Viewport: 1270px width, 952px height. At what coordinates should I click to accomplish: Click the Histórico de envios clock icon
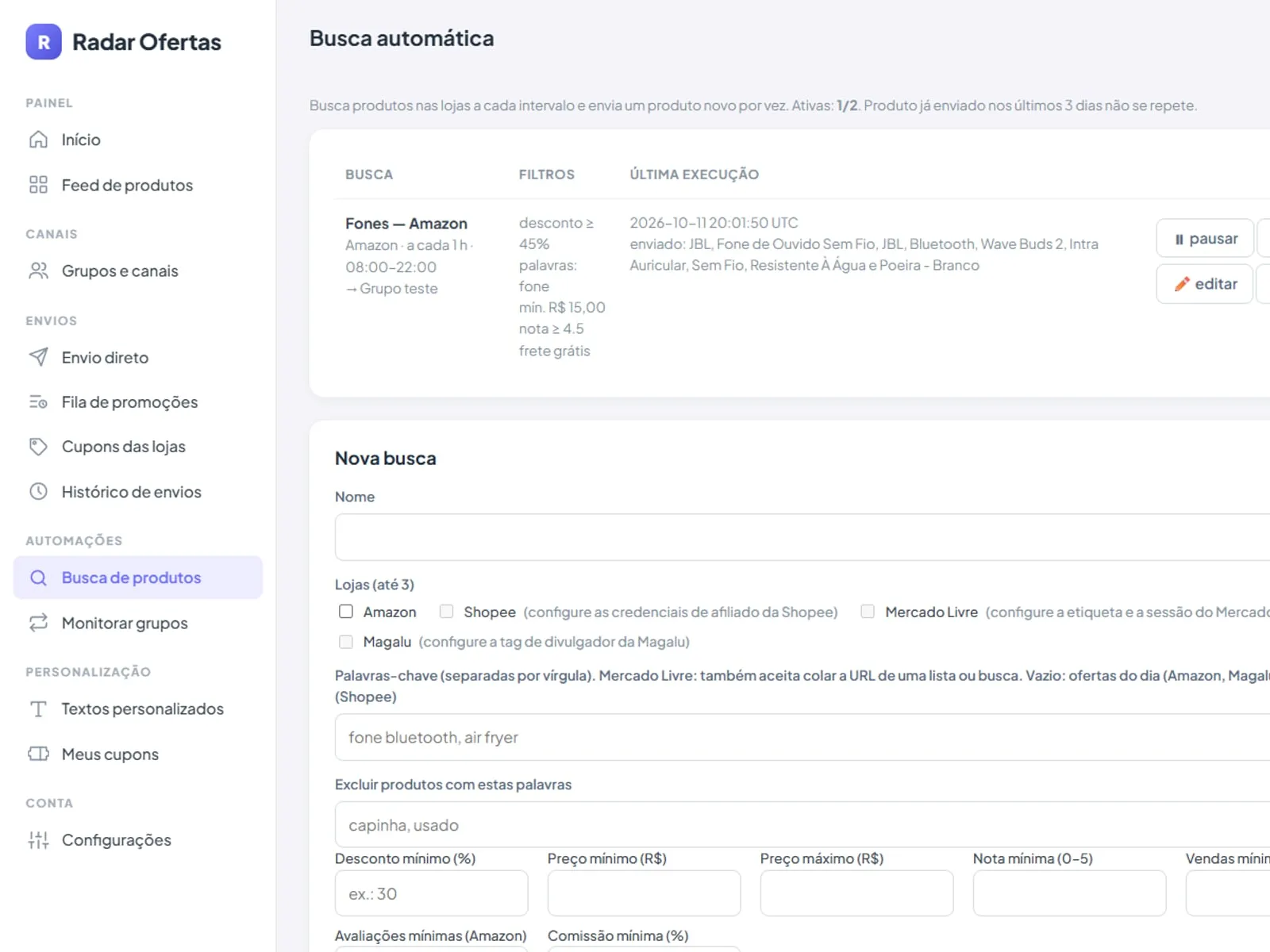click(x=38, y=492)
